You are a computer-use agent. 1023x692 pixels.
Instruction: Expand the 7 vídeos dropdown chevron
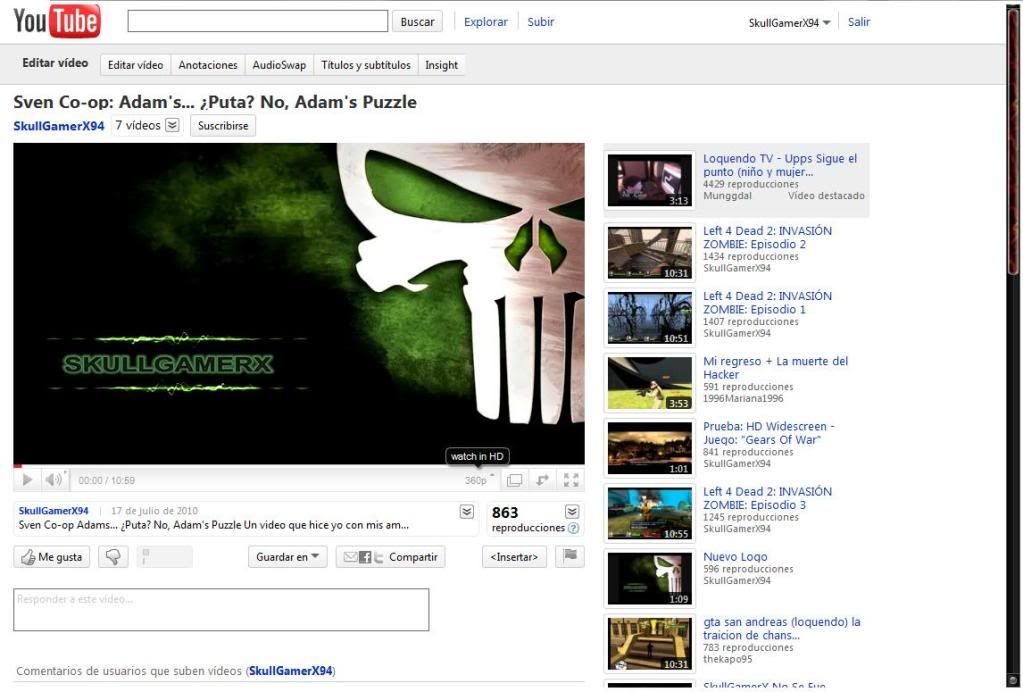tap(172, 125)
